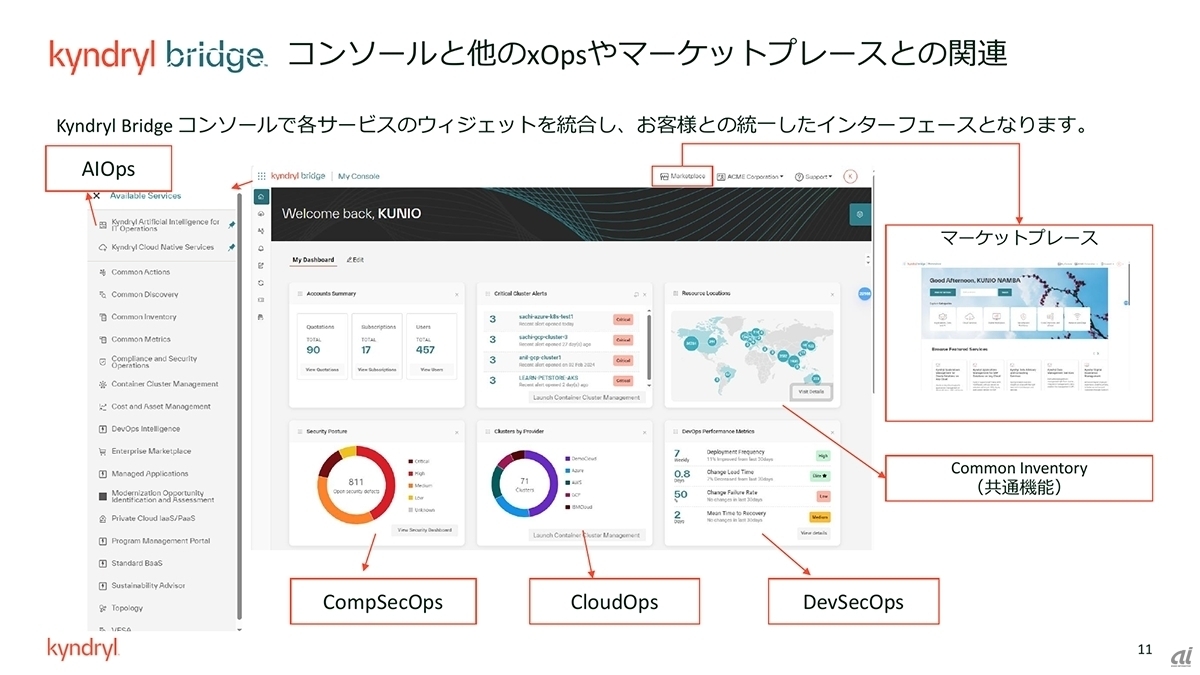Open the K user avatar

pos(851,176)
